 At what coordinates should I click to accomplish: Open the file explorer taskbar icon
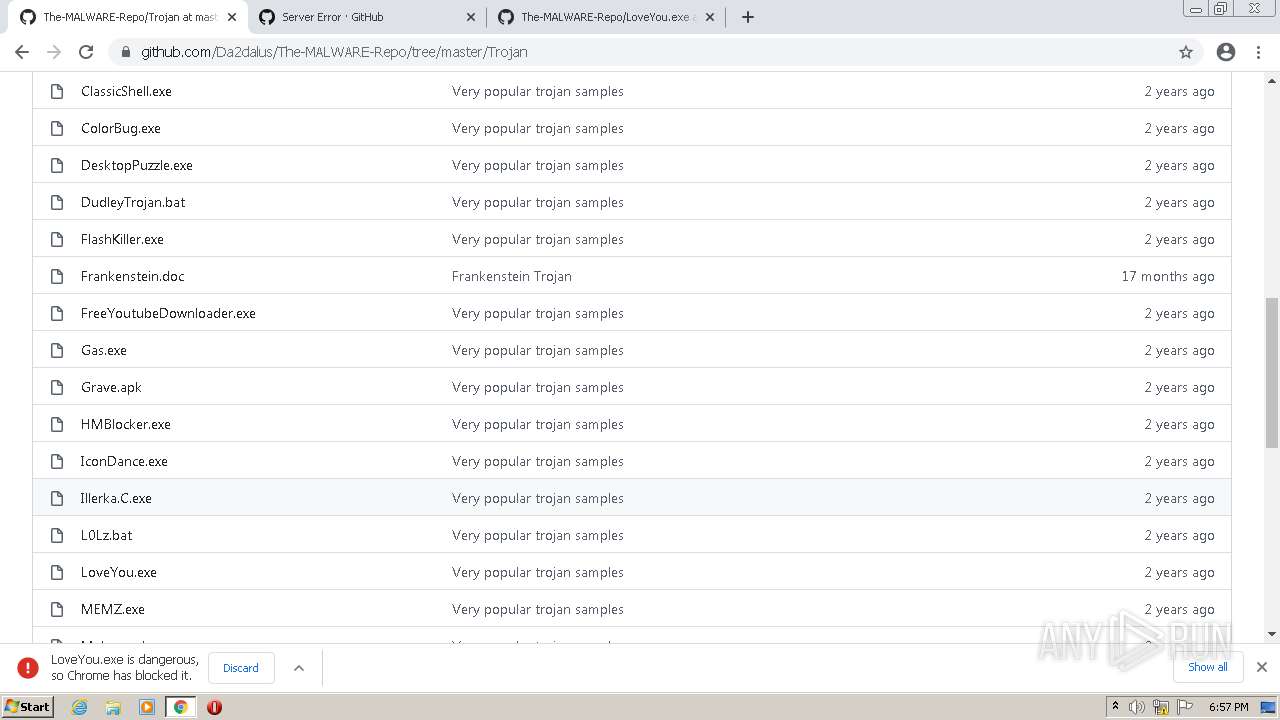click(113, 707)
